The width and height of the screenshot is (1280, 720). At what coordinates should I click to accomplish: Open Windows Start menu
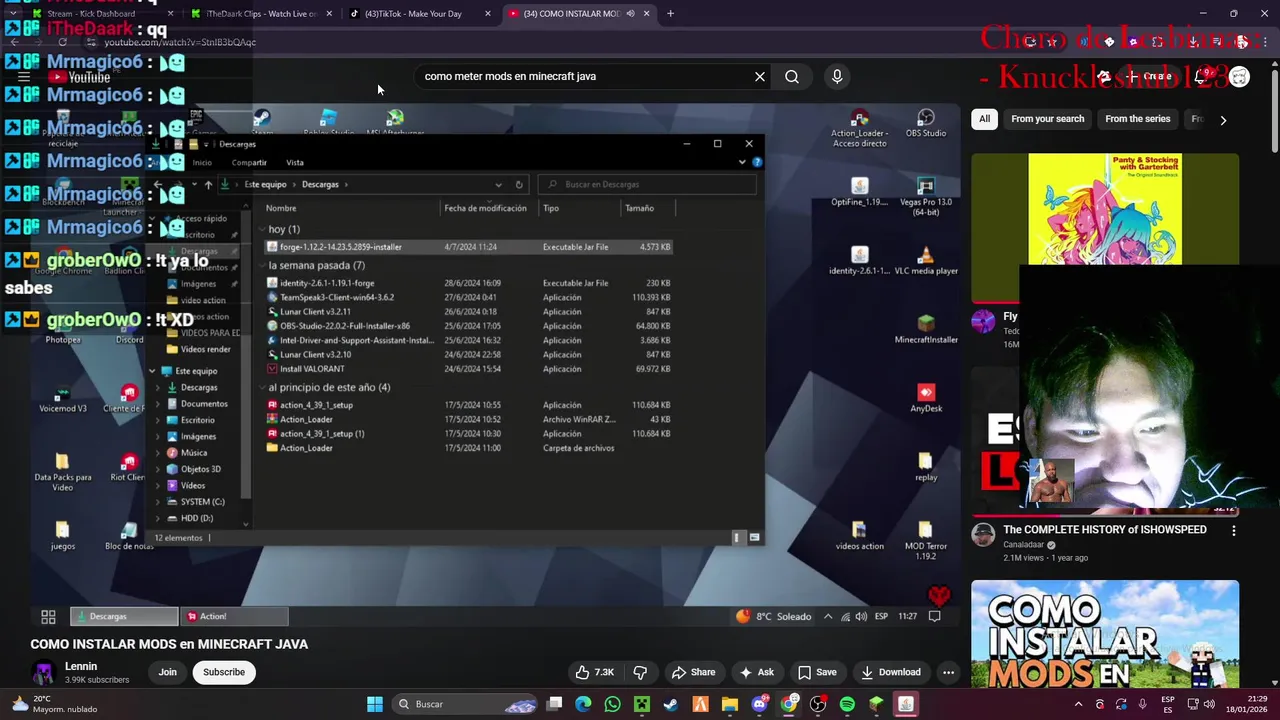pos(375,704)
